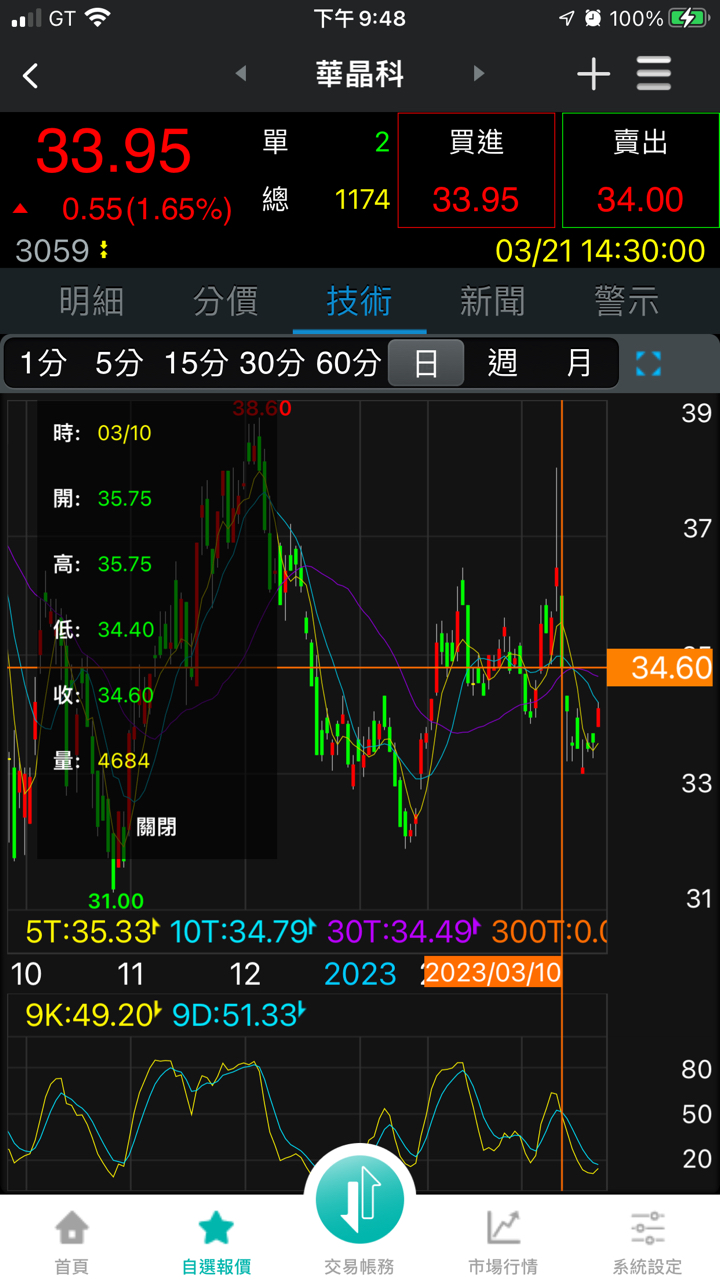Switch to the 技術 tab
The image size is (720, 1280).
(x=359, y=301)
